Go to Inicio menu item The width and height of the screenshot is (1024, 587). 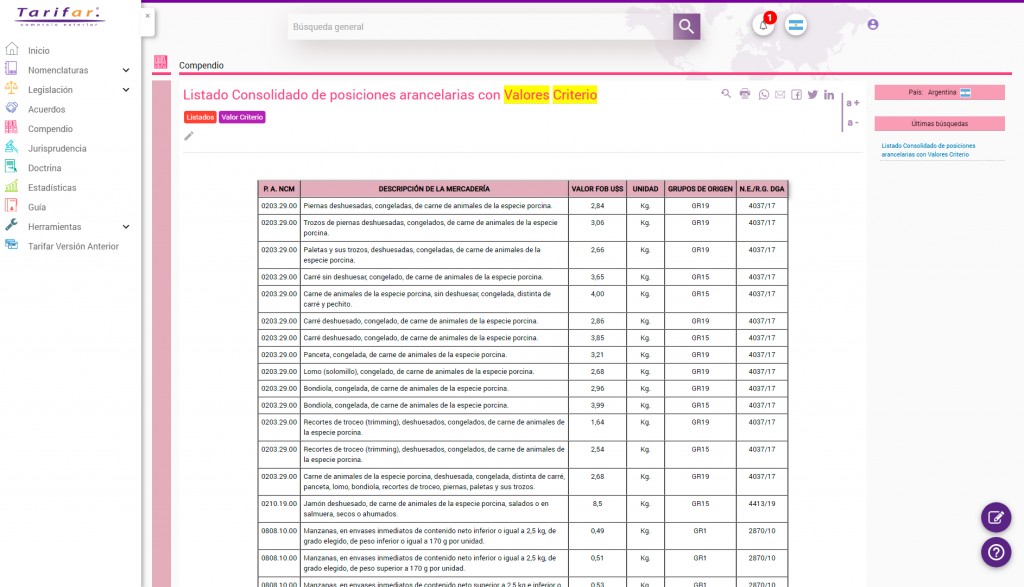(39, 50)
